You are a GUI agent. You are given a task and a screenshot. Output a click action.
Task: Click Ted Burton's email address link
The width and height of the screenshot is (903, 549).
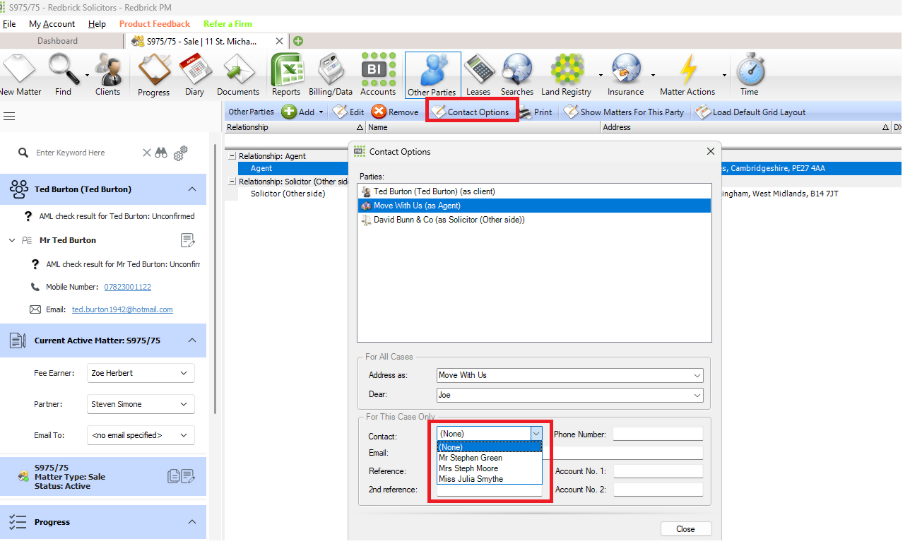[122, 310]
